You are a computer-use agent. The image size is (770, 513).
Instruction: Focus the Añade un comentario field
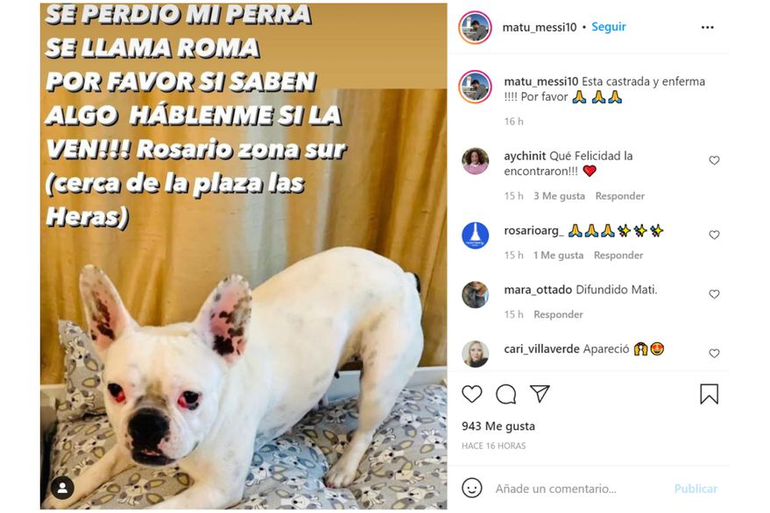(x=556, y=488)
